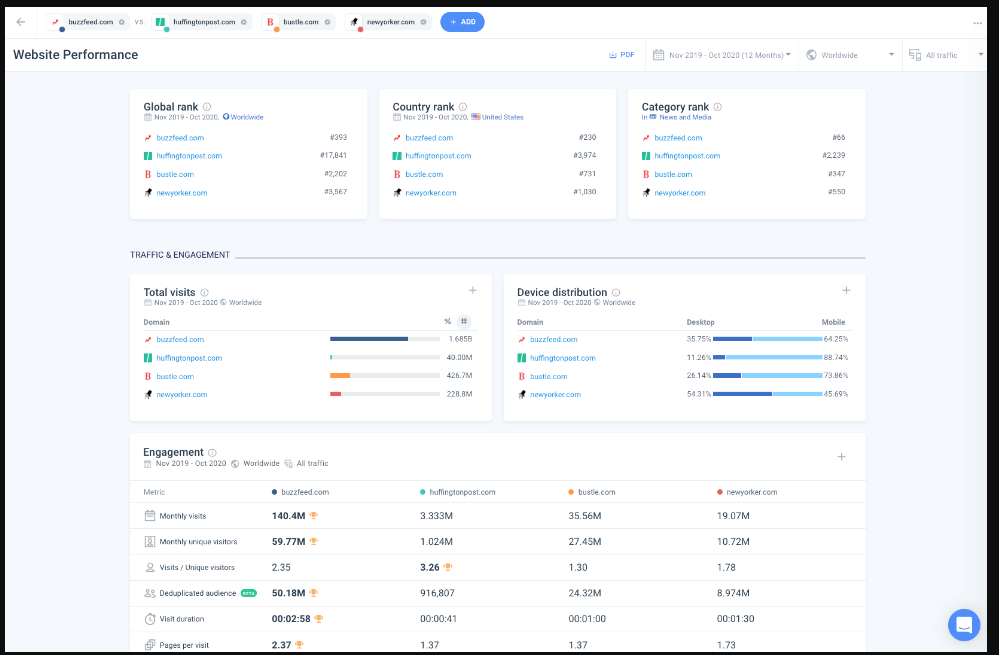Viewport: 999px width, 655px height.
Task: Open the Nov 2019 - Oct 2020 date dropdown
Action: point(720,54)
